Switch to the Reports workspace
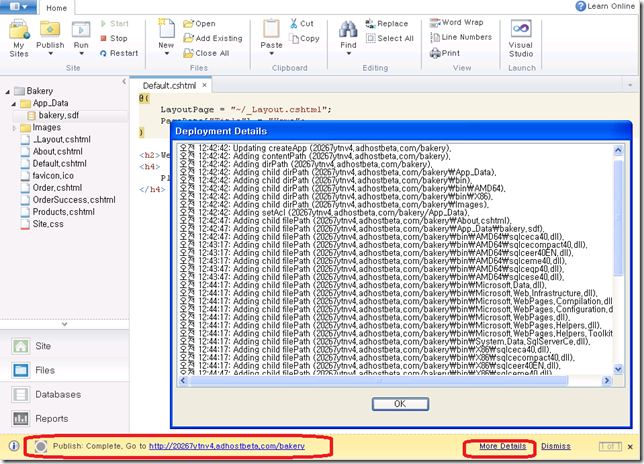644x464 pixels. (x=64, y=419)
